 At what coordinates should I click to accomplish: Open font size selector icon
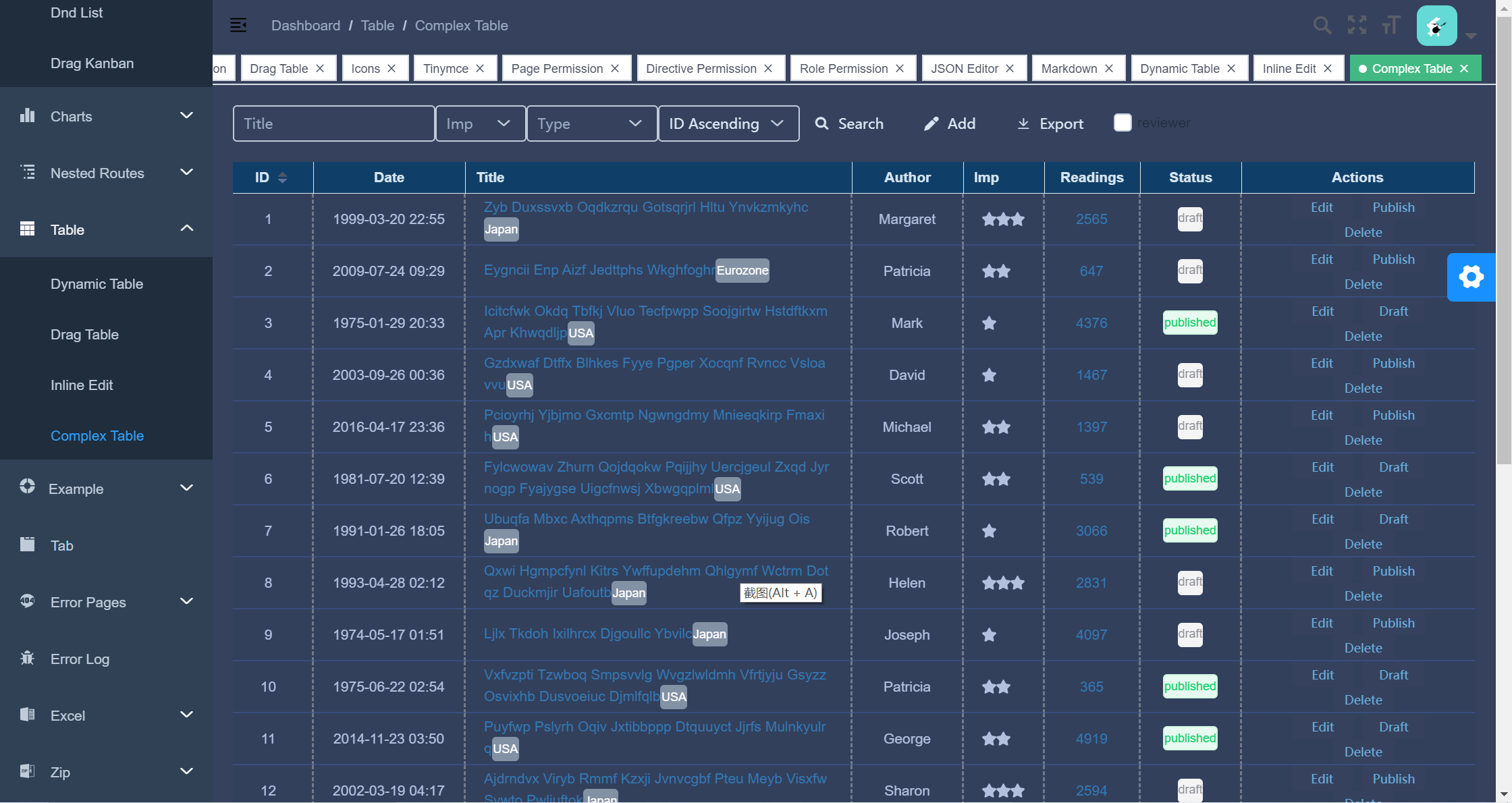1390,26
